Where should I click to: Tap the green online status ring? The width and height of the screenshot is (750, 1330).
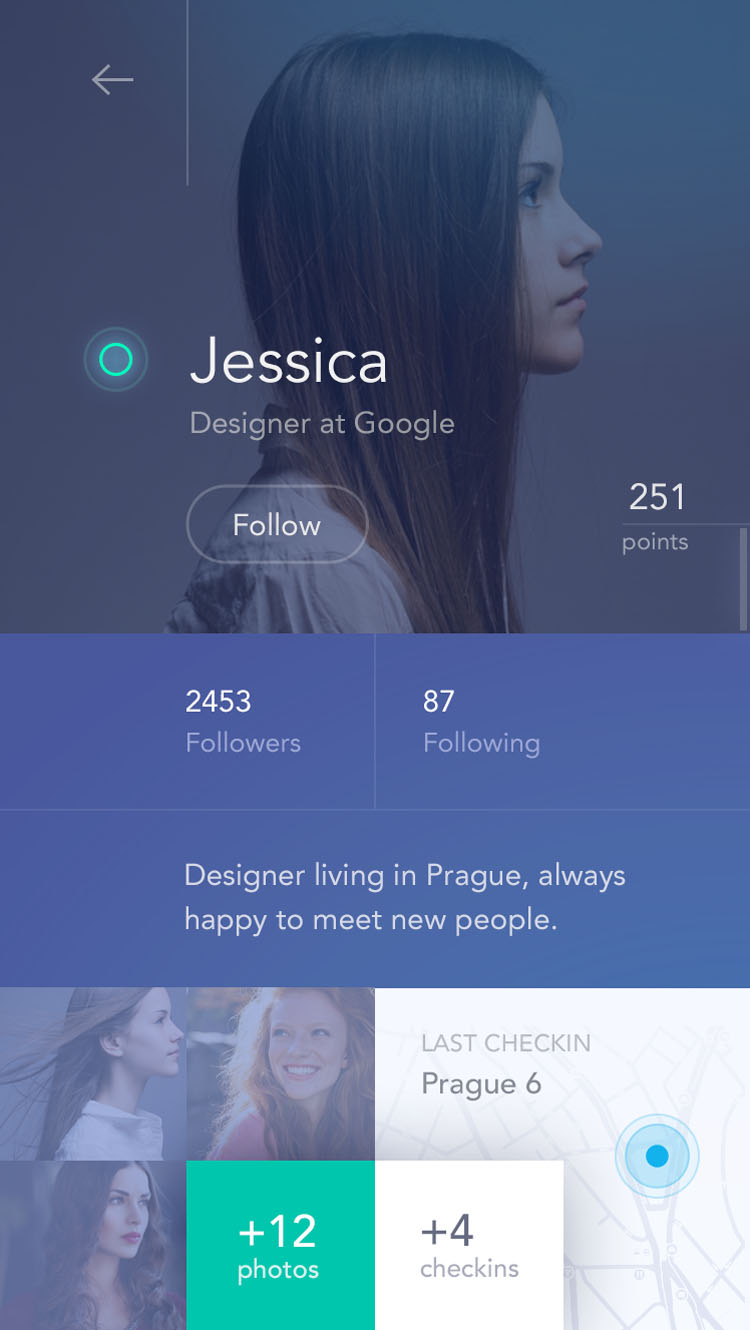click(x=116, y=359)
